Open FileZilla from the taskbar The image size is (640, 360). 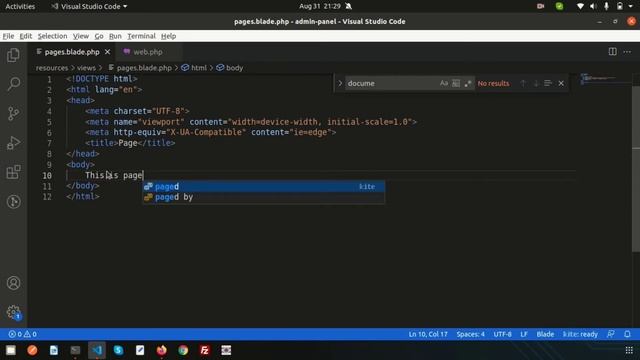tap(205, 350)
